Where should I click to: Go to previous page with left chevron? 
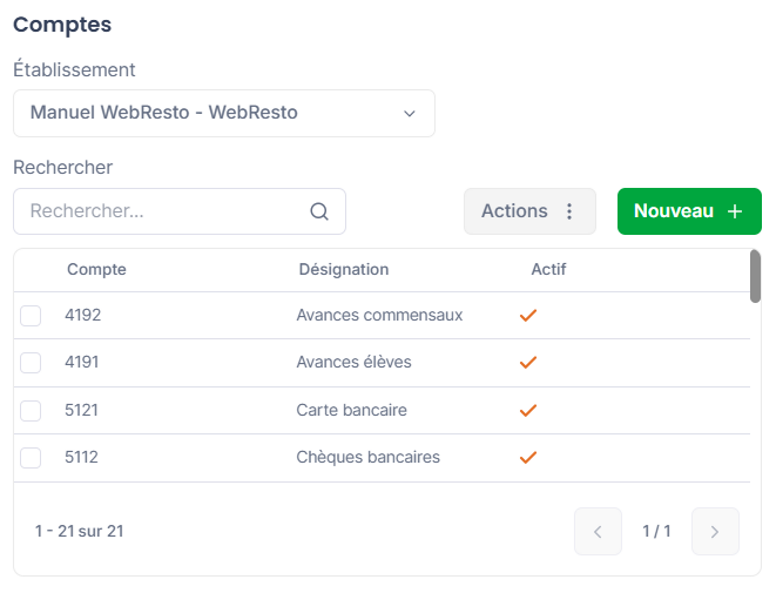pyautogui.click(x=598, y=532)
